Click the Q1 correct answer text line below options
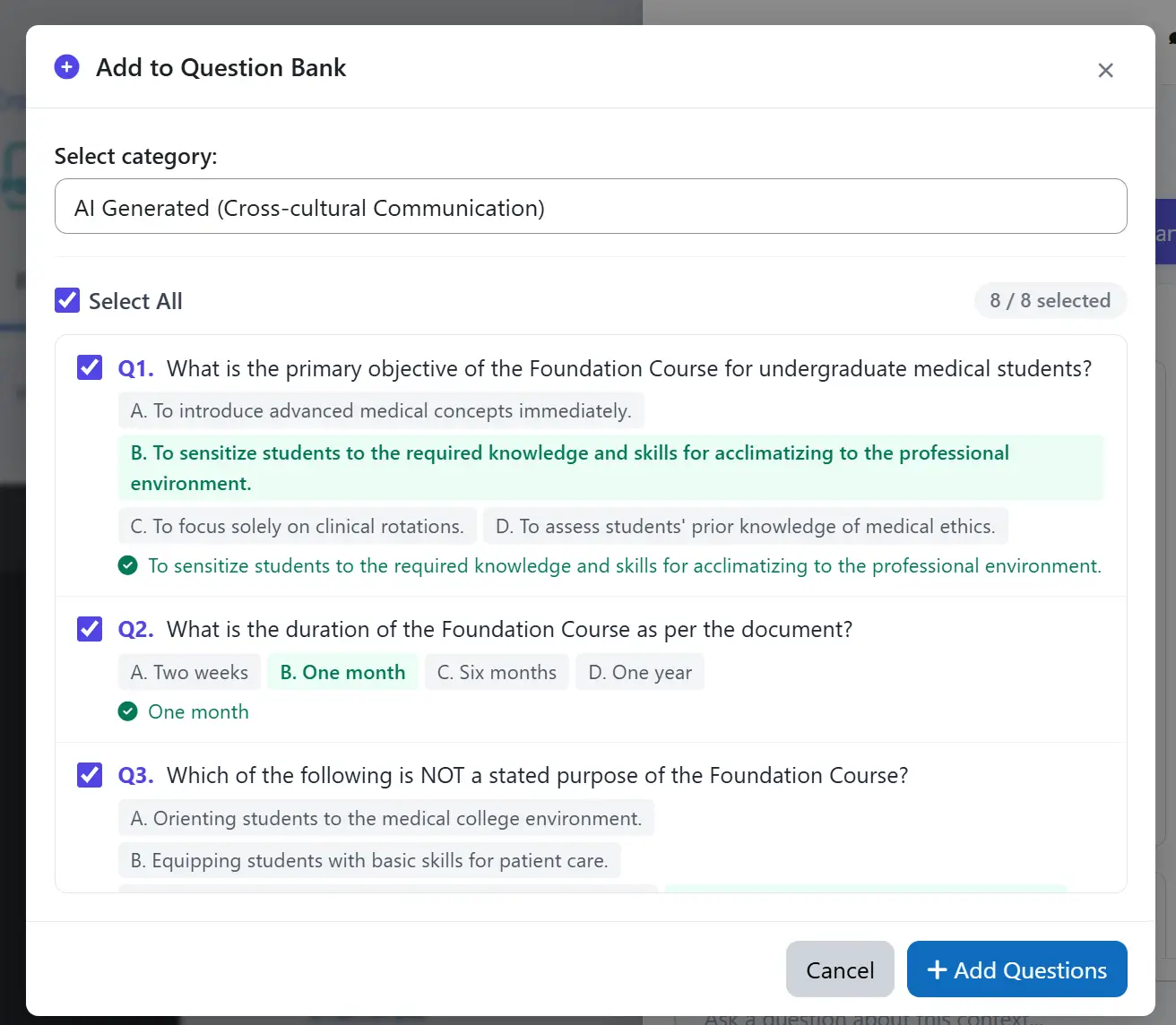 (x=625, y=565)
